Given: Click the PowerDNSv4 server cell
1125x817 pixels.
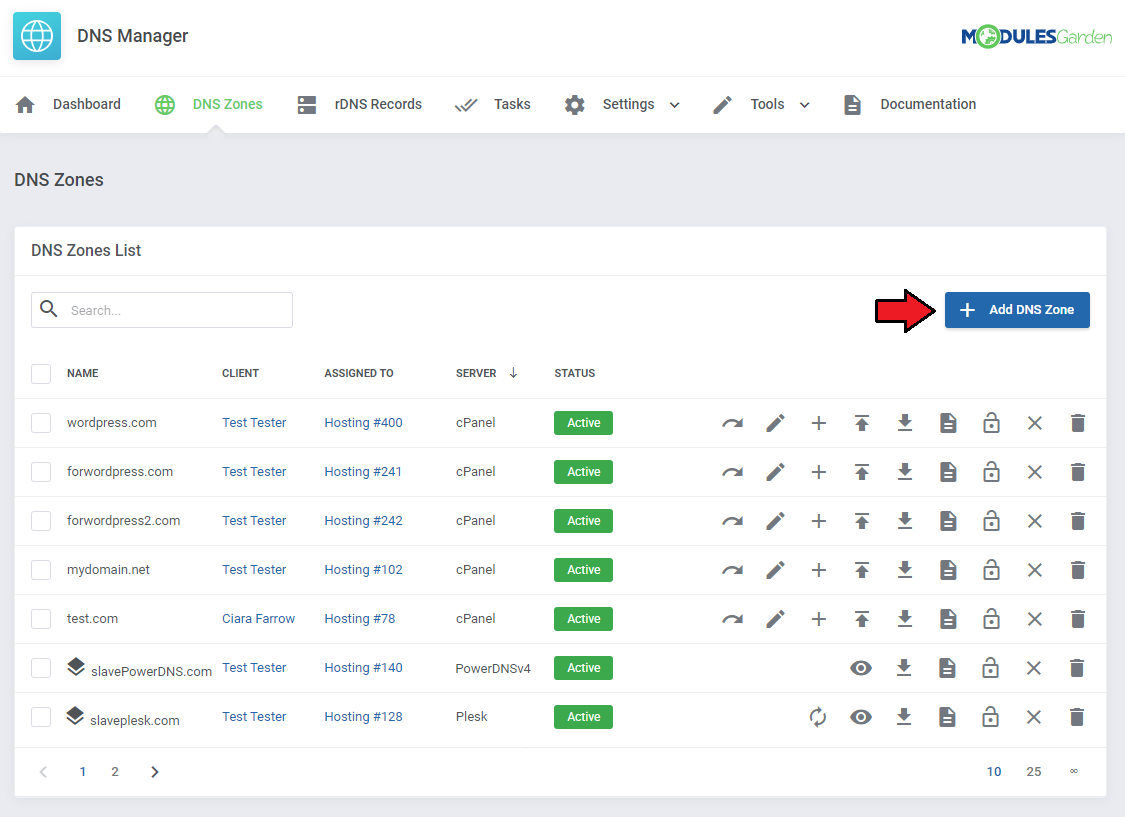Looking at the screenshot, I should (x=493, y=669).
